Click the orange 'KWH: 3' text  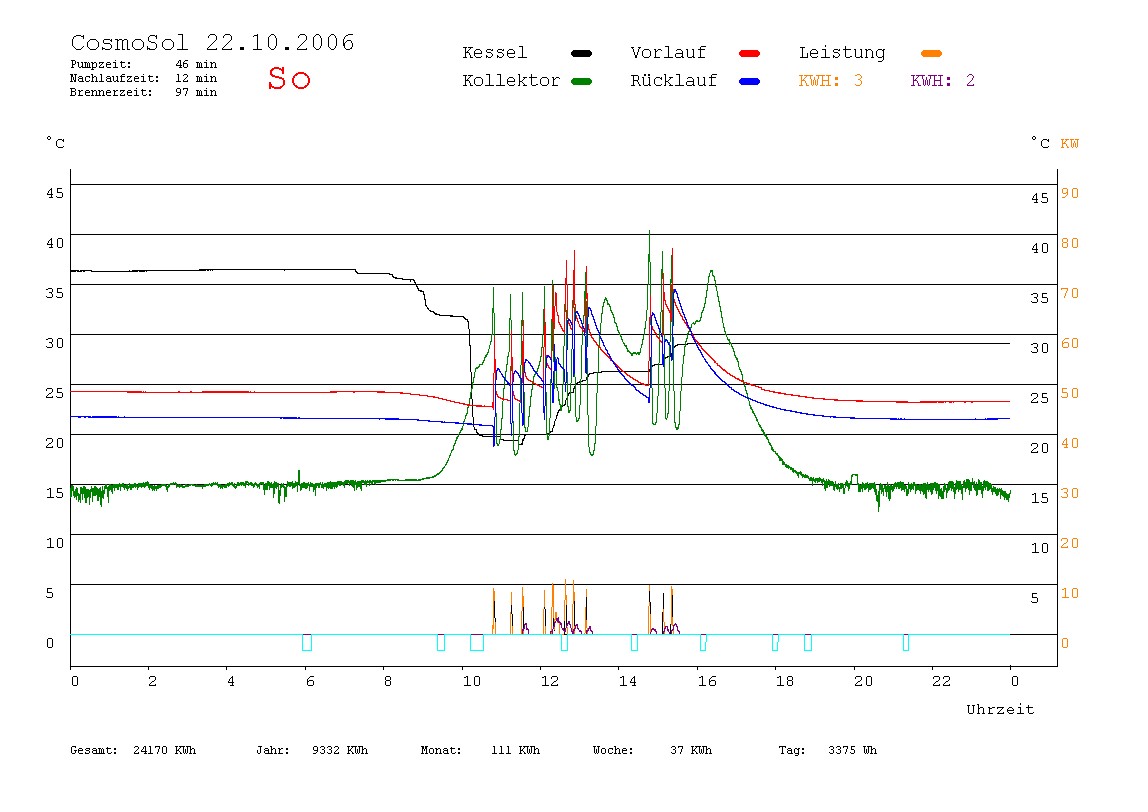click(831, 81)
